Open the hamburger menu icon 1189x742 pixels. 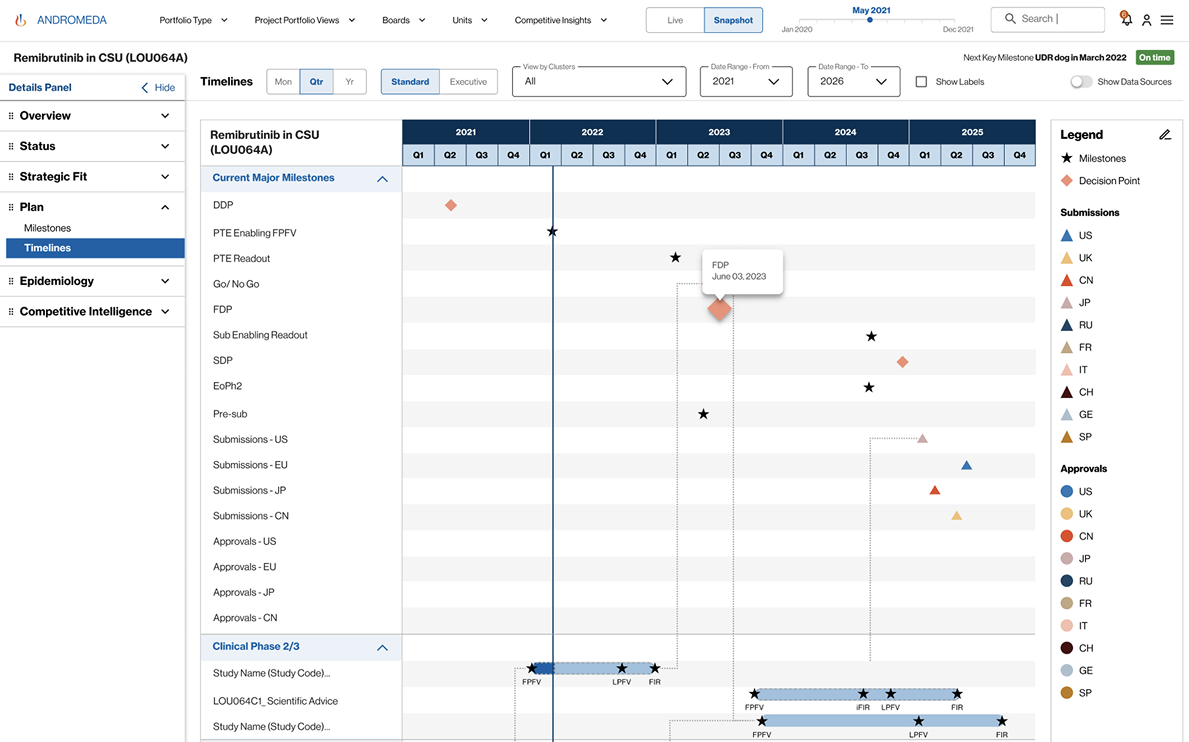pos(1167,20)
